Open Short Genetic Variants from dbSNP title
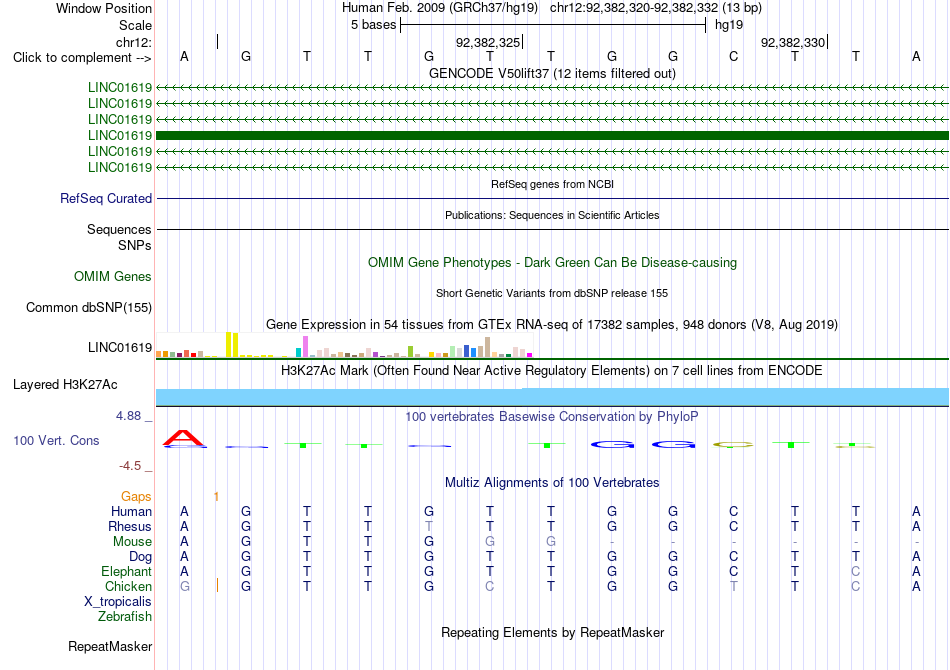 click(x=552, y=293)
